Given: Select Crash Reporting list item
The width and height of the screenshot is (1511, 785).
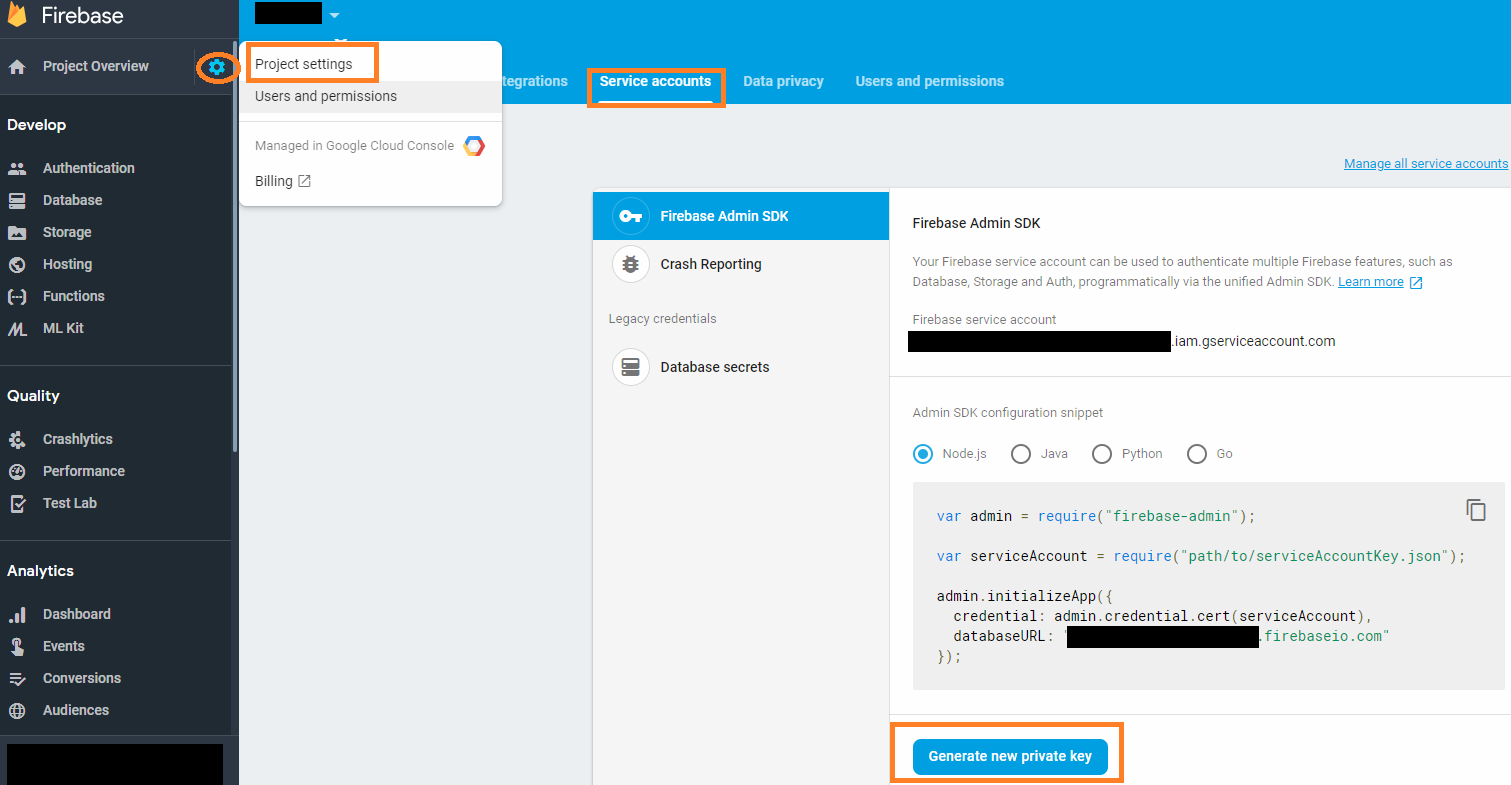Looking at the screenshot, I should (x=741, y=264).
